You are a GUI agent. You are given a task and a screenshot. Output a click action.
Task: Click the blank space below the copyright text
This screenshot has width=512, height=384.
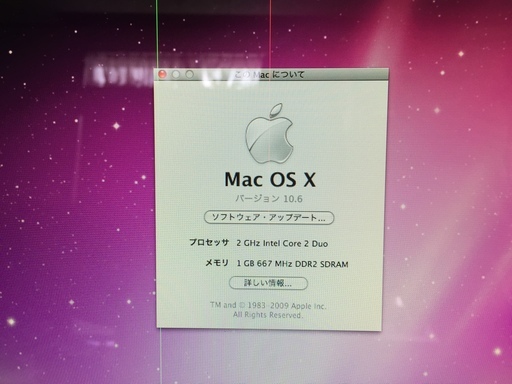click(268, 324)
